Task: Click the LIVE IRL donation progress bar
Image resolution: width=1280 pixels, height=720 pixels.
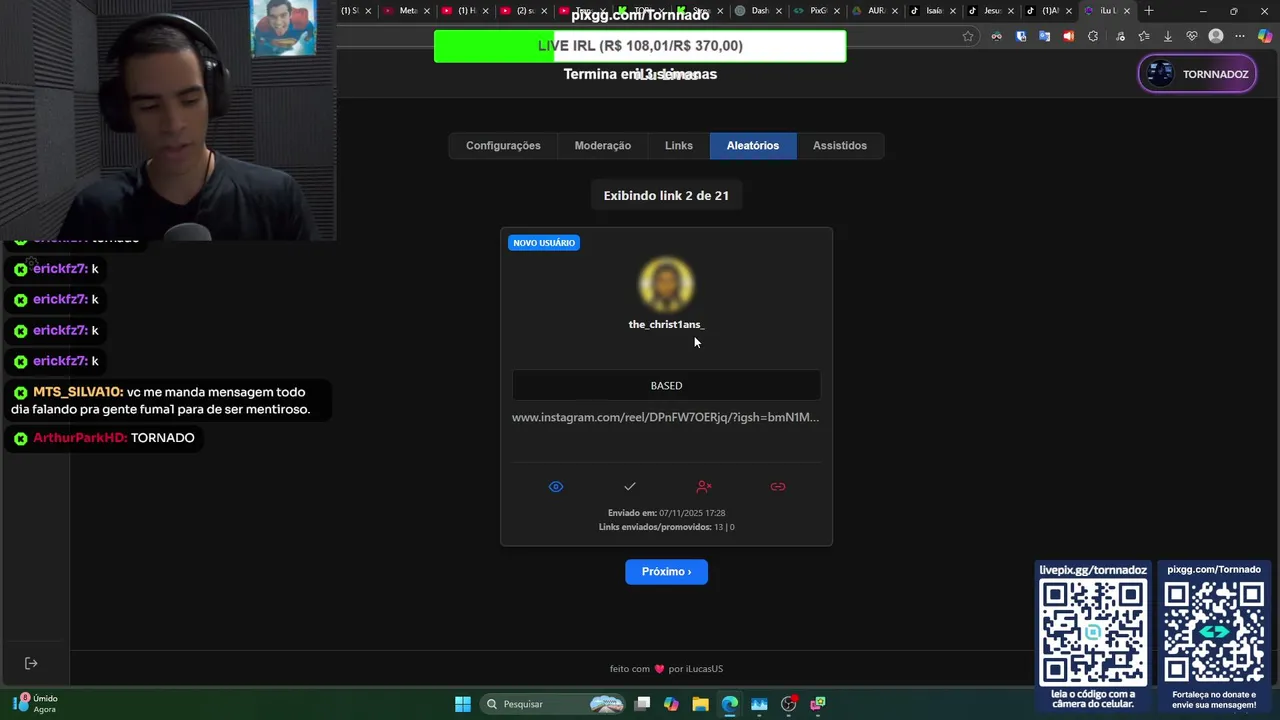Action: click(640, 46)
